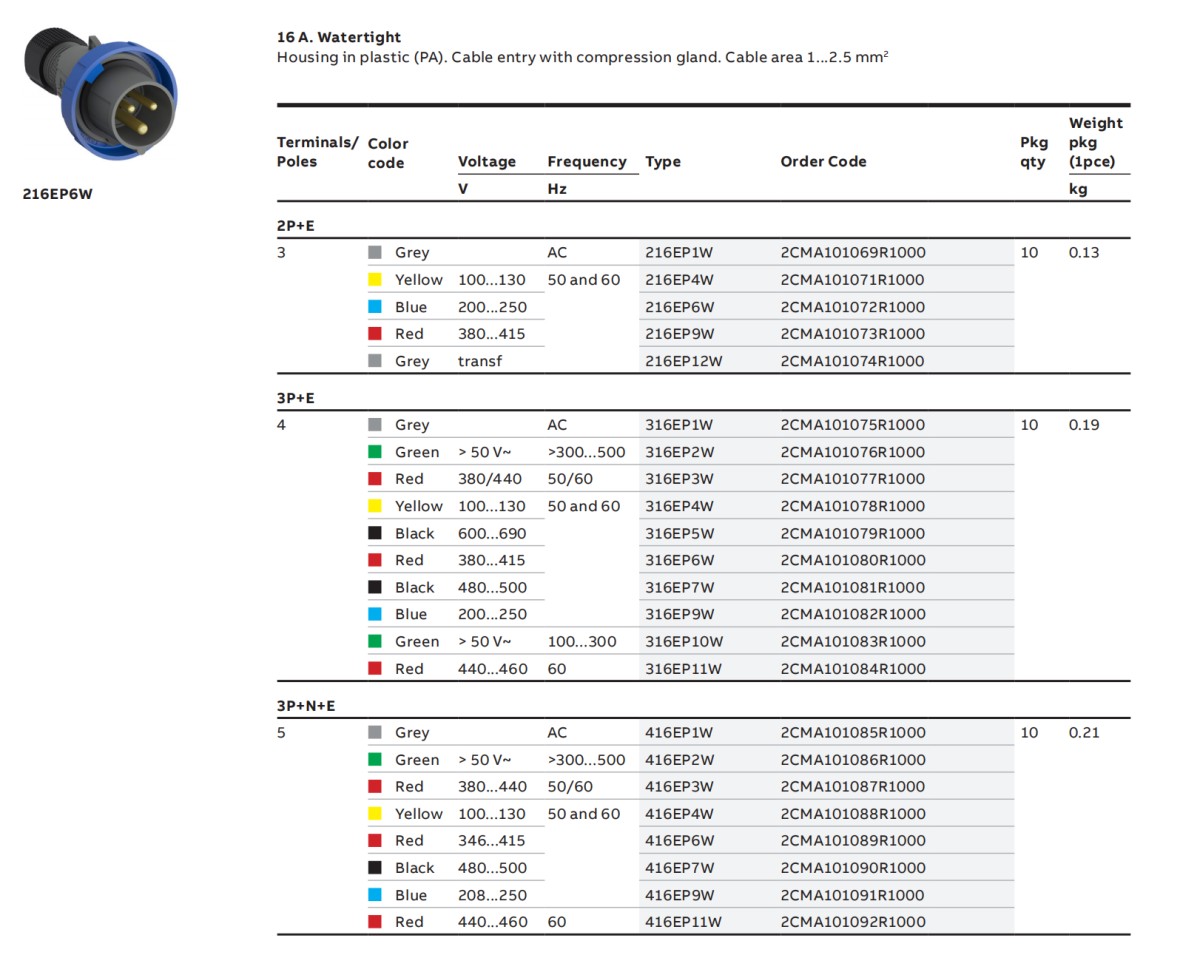Viewport: 1200px width, 958px height.
Task: Click the yellow swatch in the 216EP4W row
Action: click(x=375, y=280)
